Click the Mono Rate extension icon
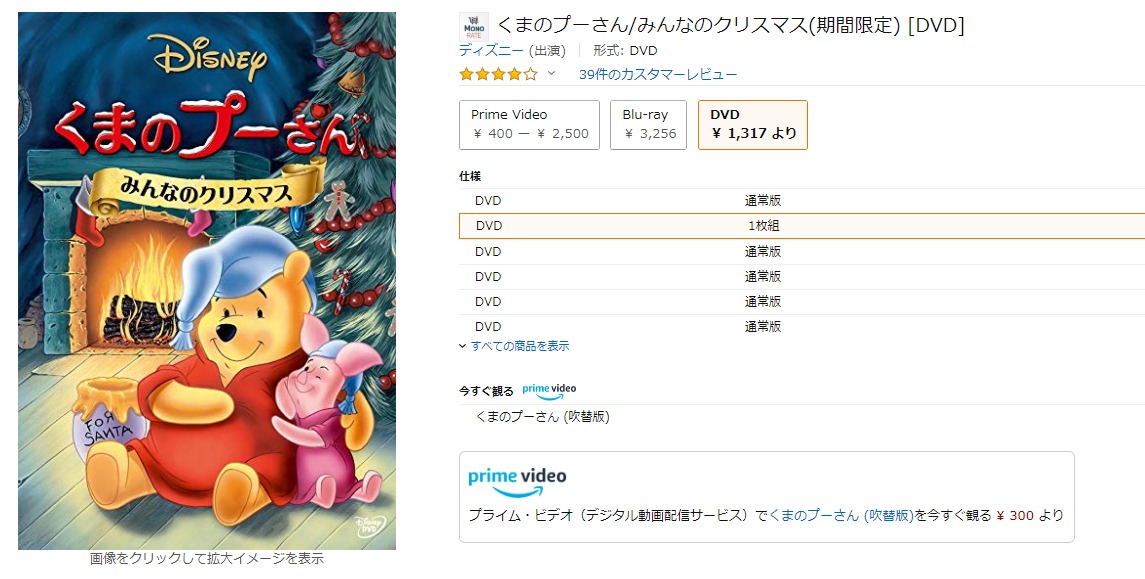The height and width of the screenshot is (579, 1145). pyautogui.click(x=473, y=27)
